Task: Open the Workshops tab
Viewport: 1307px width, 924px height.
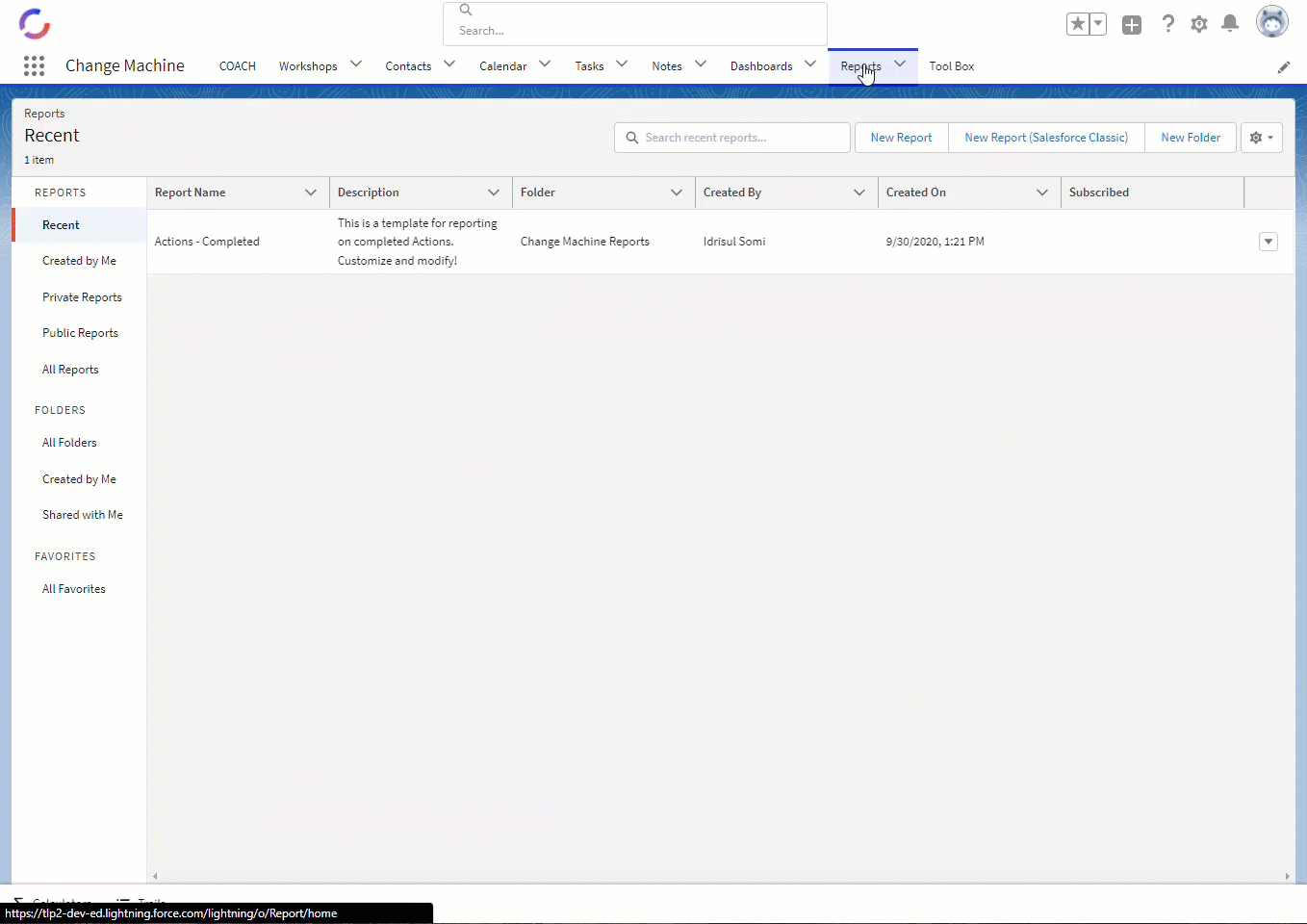Action: click(x=308, y=66)
